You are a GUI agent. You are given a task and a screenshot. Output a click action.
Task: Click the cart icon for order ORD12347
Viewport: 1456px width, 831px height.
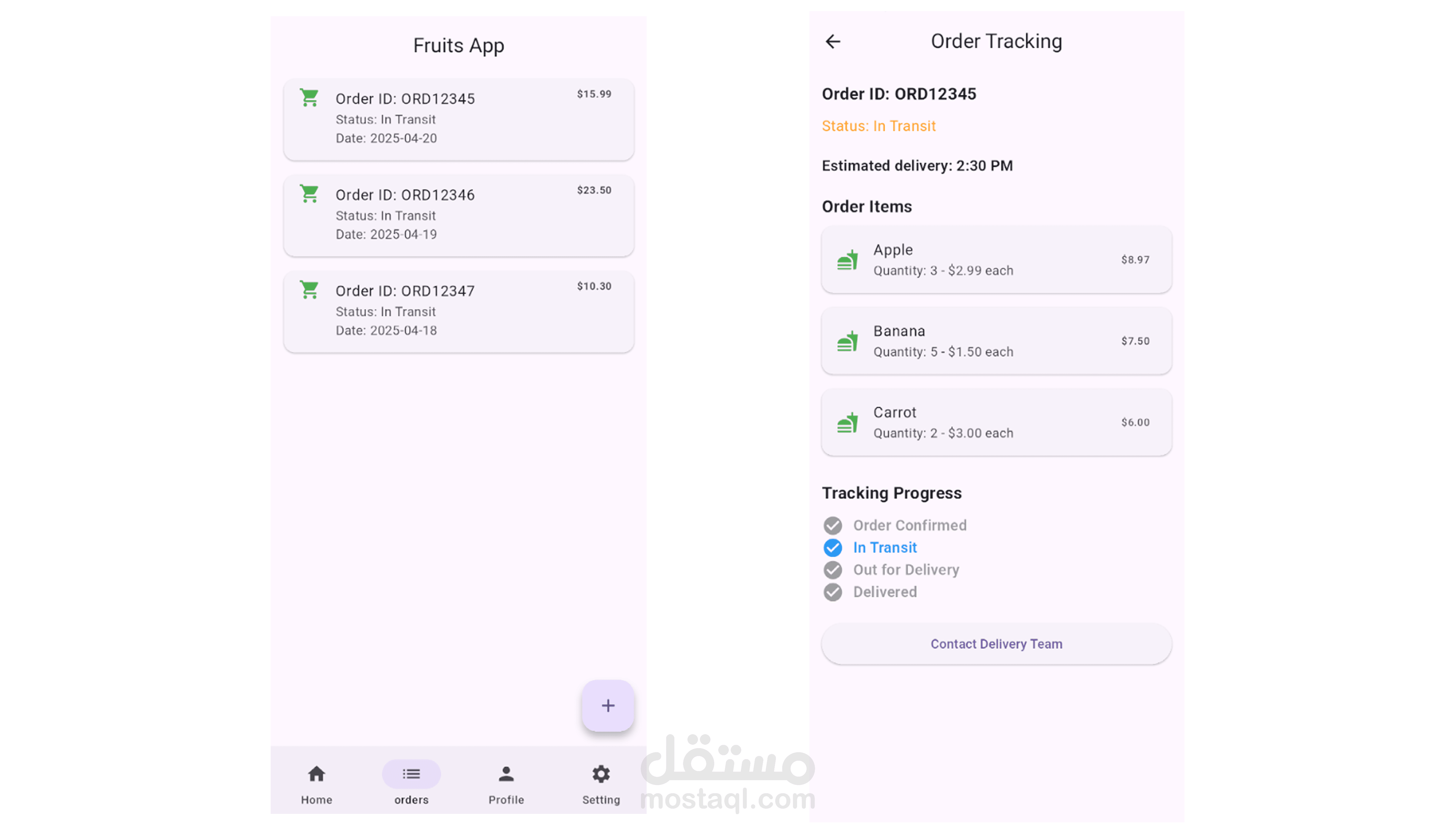[309, 290]
